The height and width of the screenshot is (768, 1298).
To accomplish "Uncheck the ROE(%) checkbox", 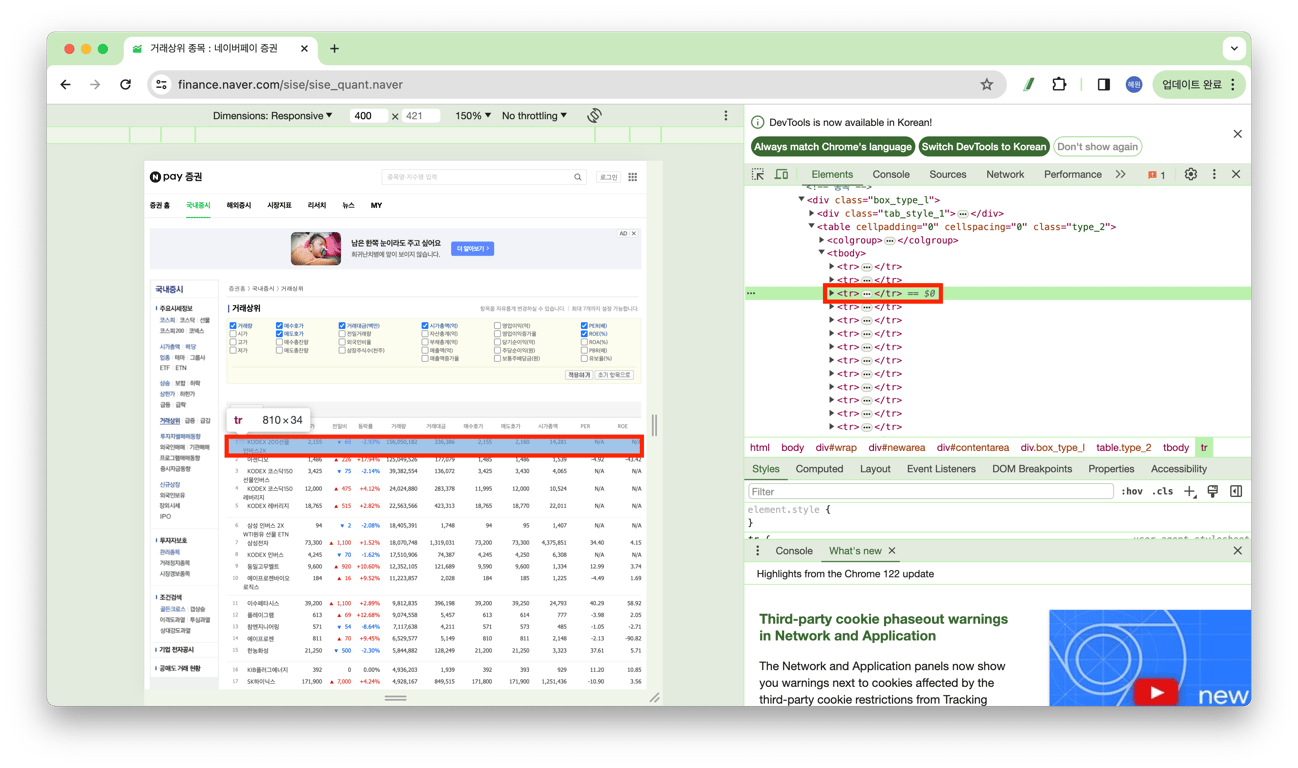I will (584, 334).
